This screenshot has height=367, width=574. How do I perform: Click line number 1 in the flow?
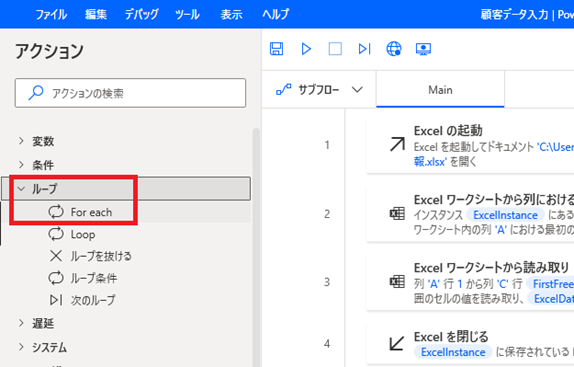(327, 145)
